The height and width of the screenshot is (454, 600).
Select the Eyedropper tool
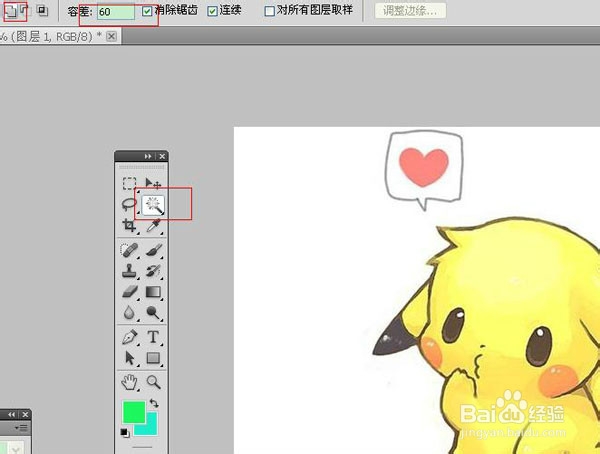click(x=153, y=225)
